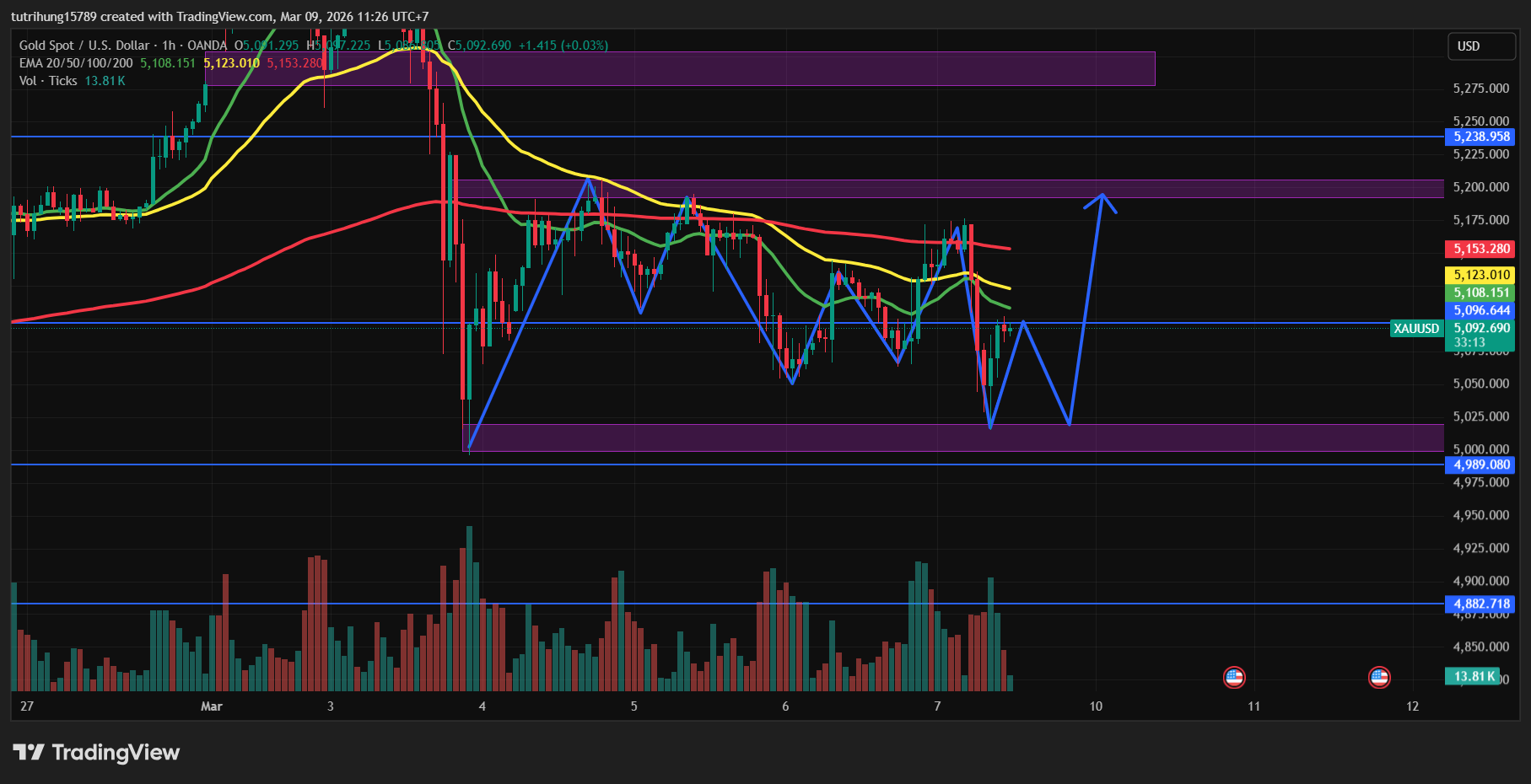Click the 4,882.718 horizontal line label
The width and height of the screenshot is (1531, 784).
click(x=1481, y=604)
